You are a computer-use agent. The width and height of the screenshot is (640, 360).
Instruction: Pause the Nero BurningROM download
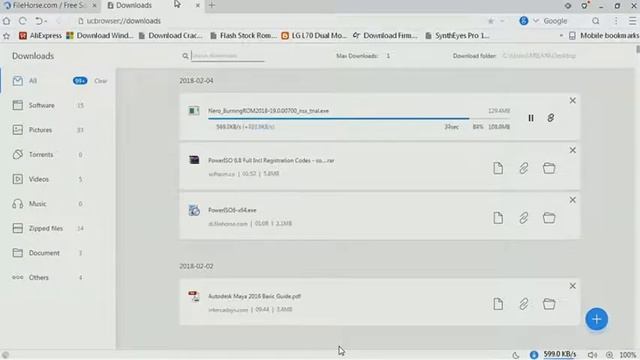pos(531,118)
